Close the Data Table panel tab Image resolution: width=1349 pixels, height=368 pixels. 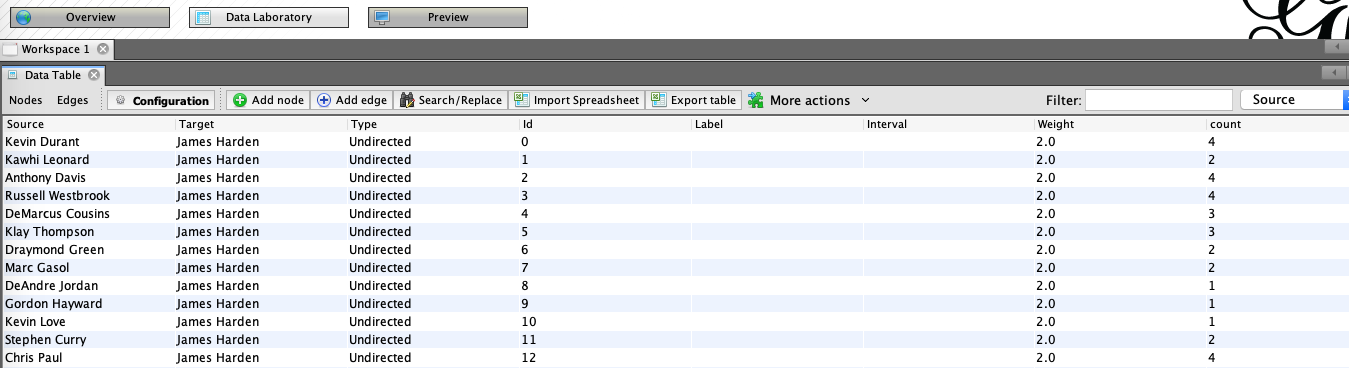(x=94, y=75)
